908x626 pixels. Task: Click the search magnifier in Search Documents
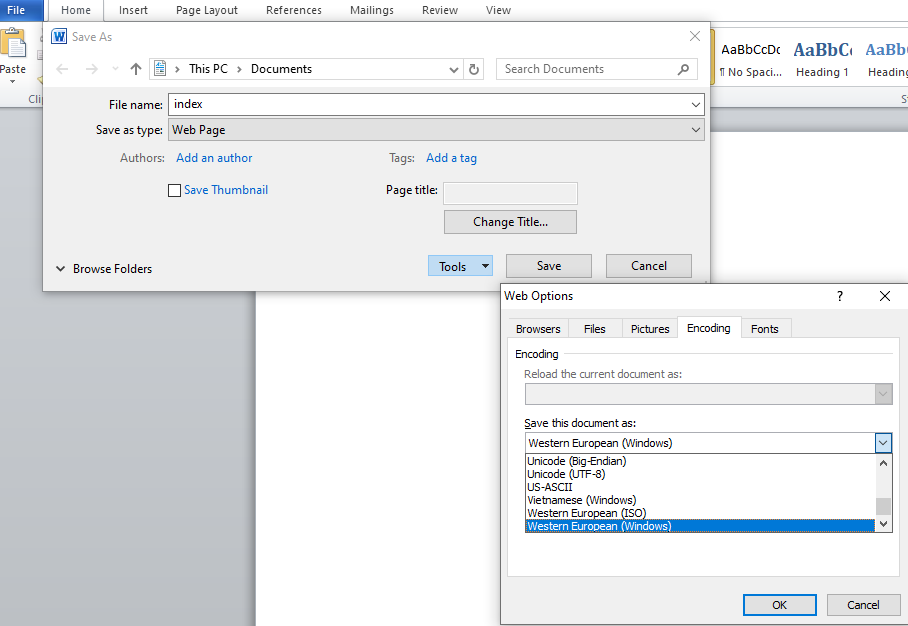(x=684, y=69)
